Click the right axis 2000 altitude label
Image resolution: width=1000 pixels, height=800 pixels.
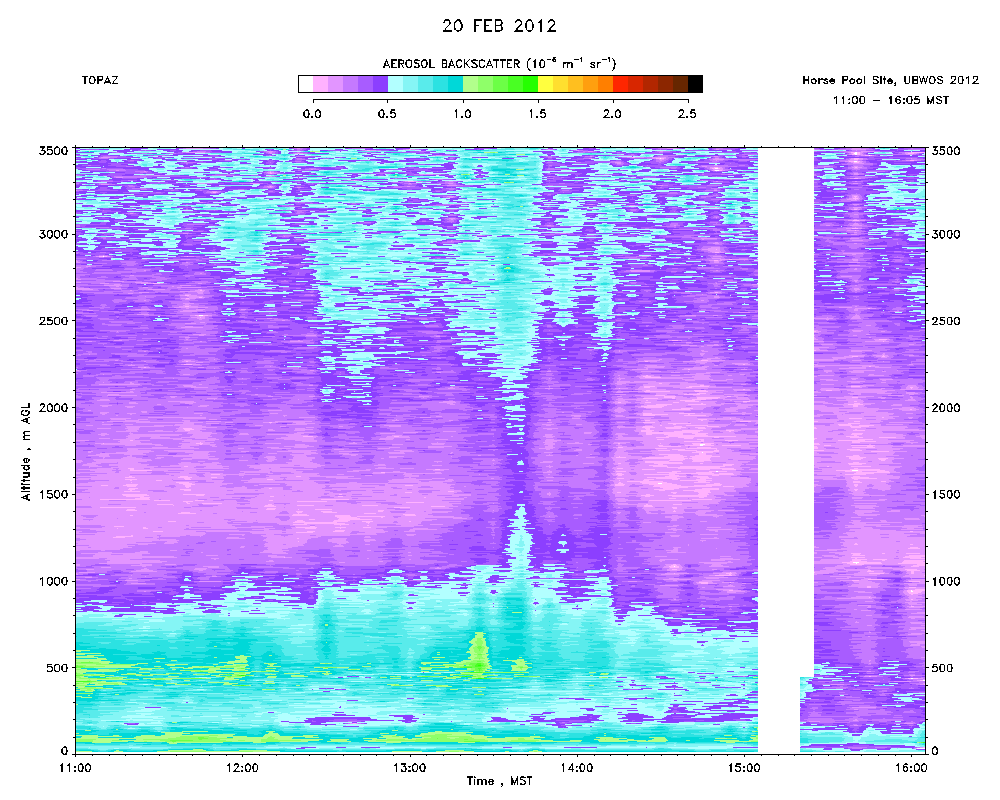[x=946, y=408]
